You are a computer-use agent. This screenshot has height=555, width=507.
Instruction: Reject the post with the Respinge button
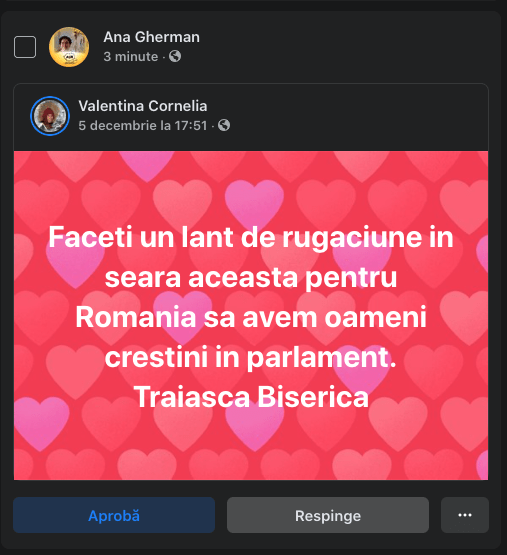328,515
